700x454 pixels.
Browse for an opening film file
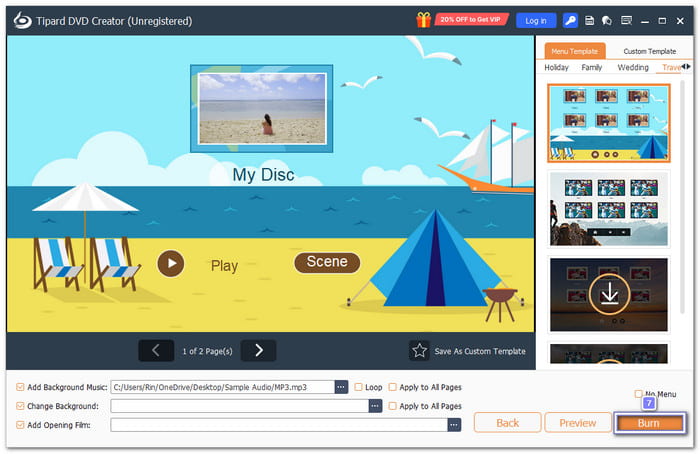pos(454,425)
